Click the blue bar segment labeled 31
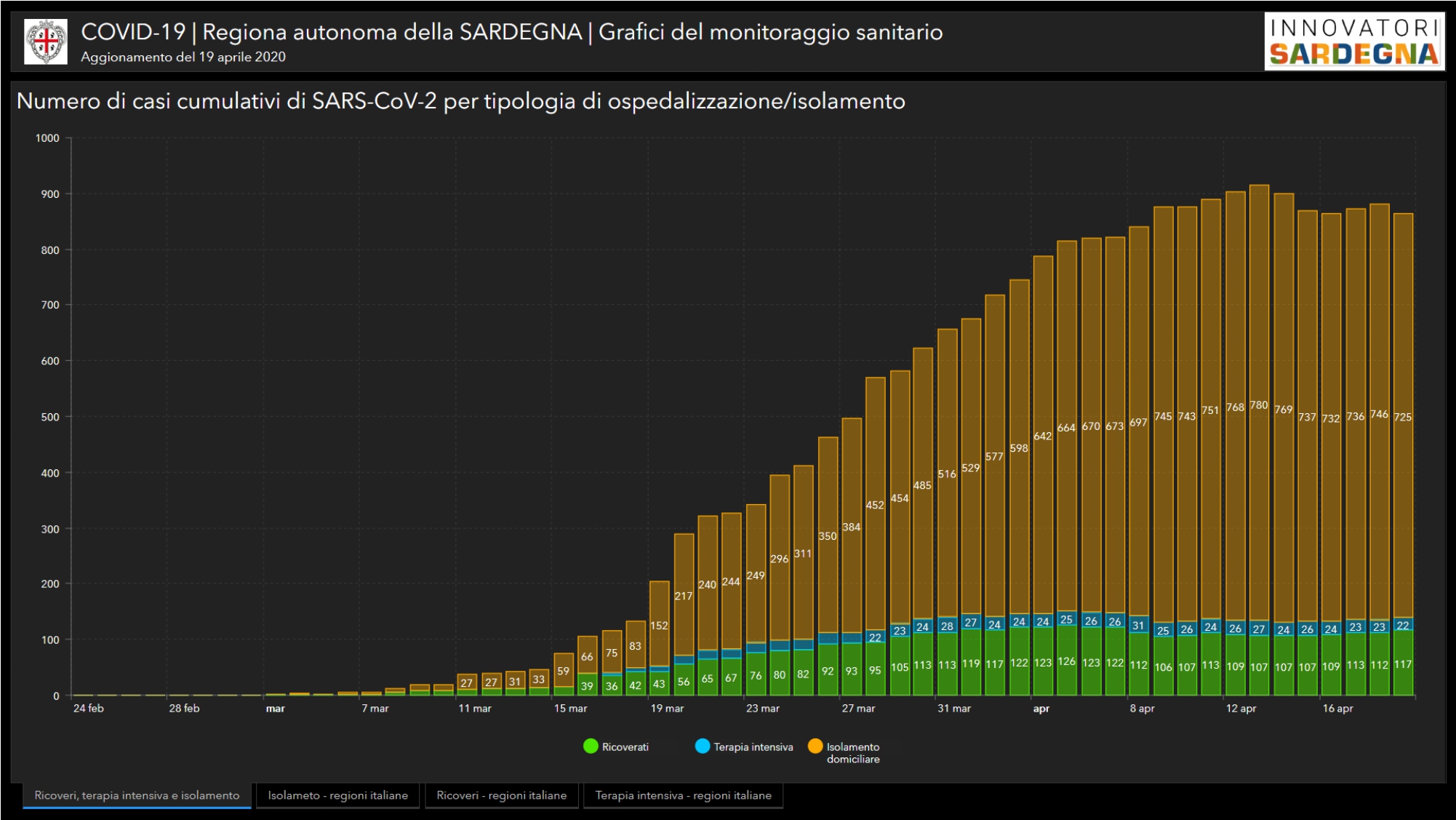Screen dimensions: 1456x820 click(x=1138, y=624)
